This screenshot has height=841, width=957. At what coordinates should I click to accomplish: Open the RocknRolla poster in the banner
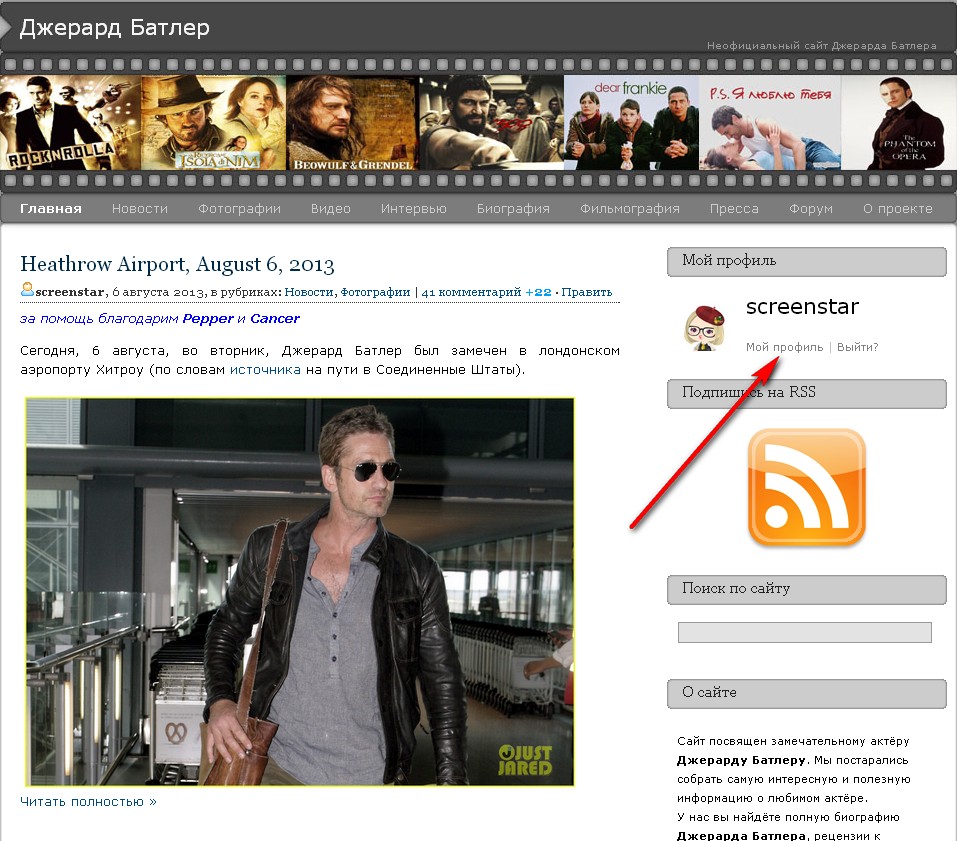tap(70, 123)
